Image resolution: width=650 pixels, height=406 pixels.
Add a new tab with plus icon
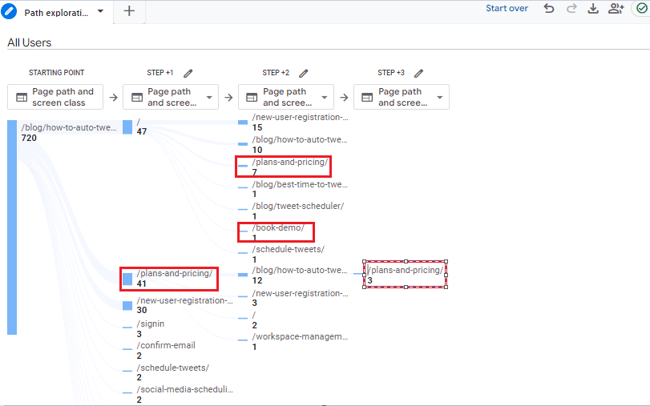129,11
